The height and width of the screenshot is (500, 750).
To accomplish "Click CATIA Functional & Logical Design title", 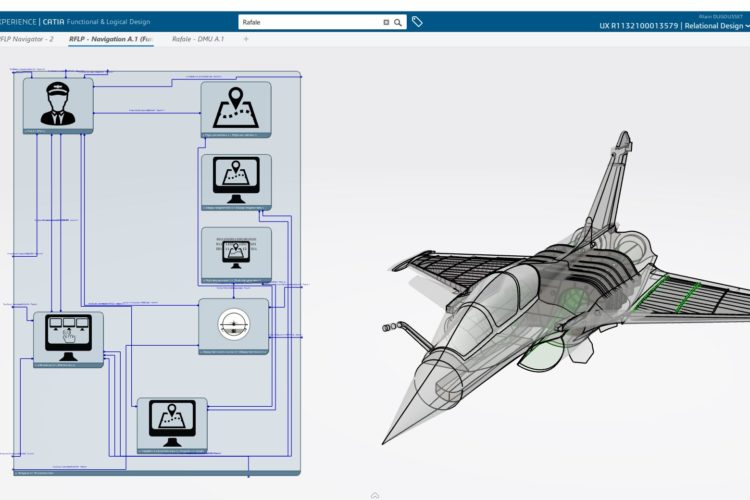I will pos(96,22).
